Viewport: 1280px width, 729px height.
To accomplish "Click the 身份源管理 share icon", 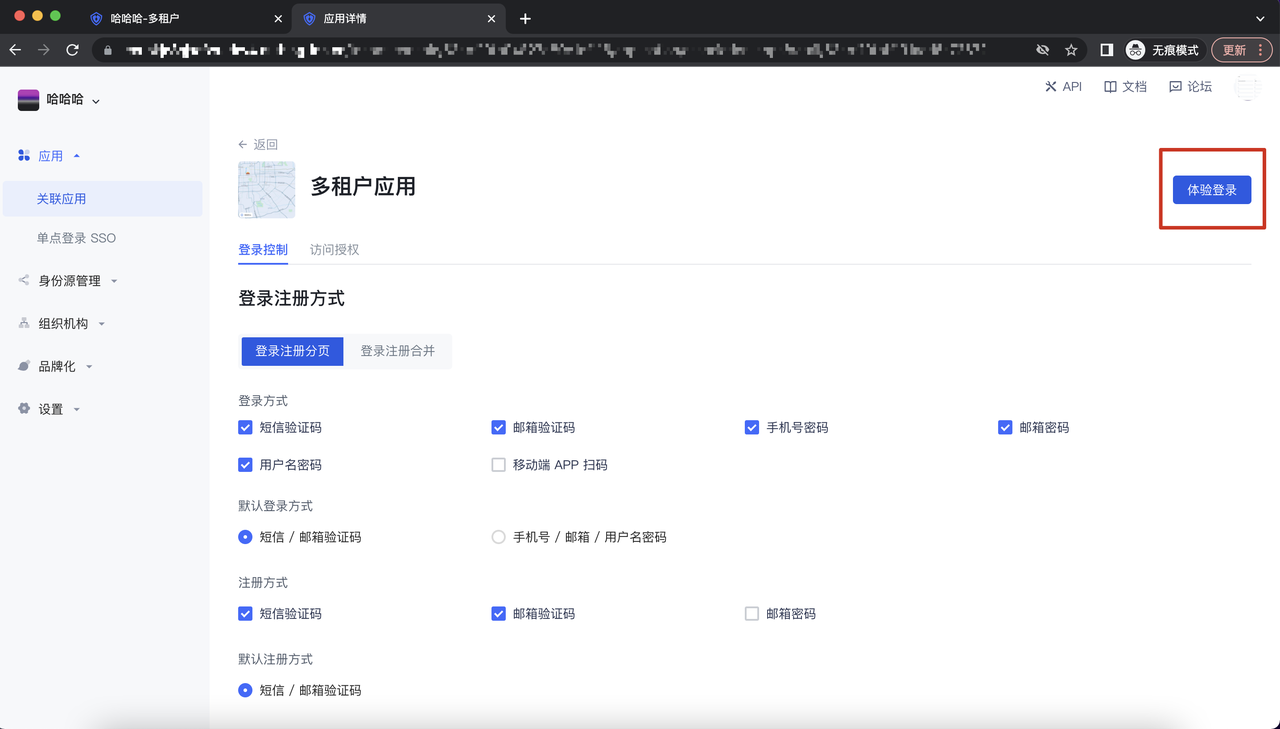I will coord(24,281).
